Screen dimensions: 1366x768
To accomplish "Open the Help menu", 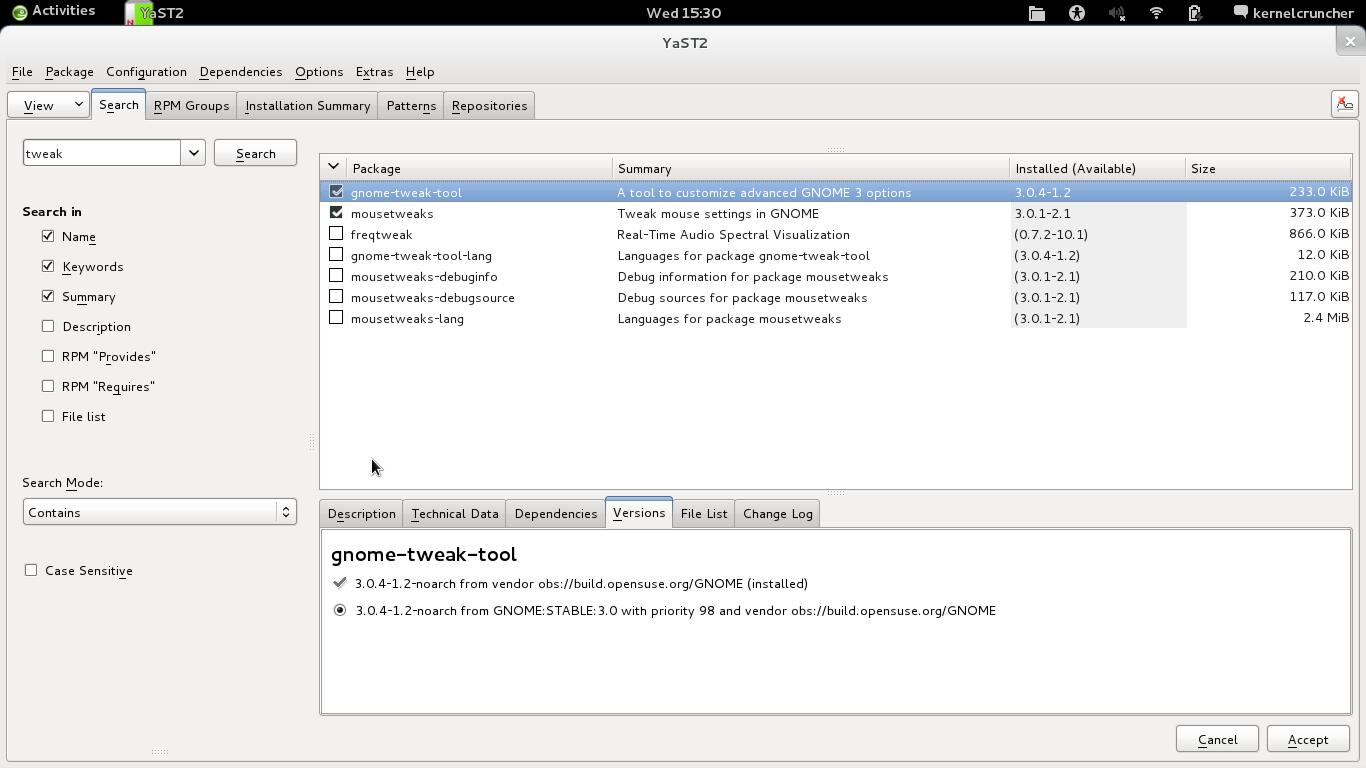I will click(420, 72).
